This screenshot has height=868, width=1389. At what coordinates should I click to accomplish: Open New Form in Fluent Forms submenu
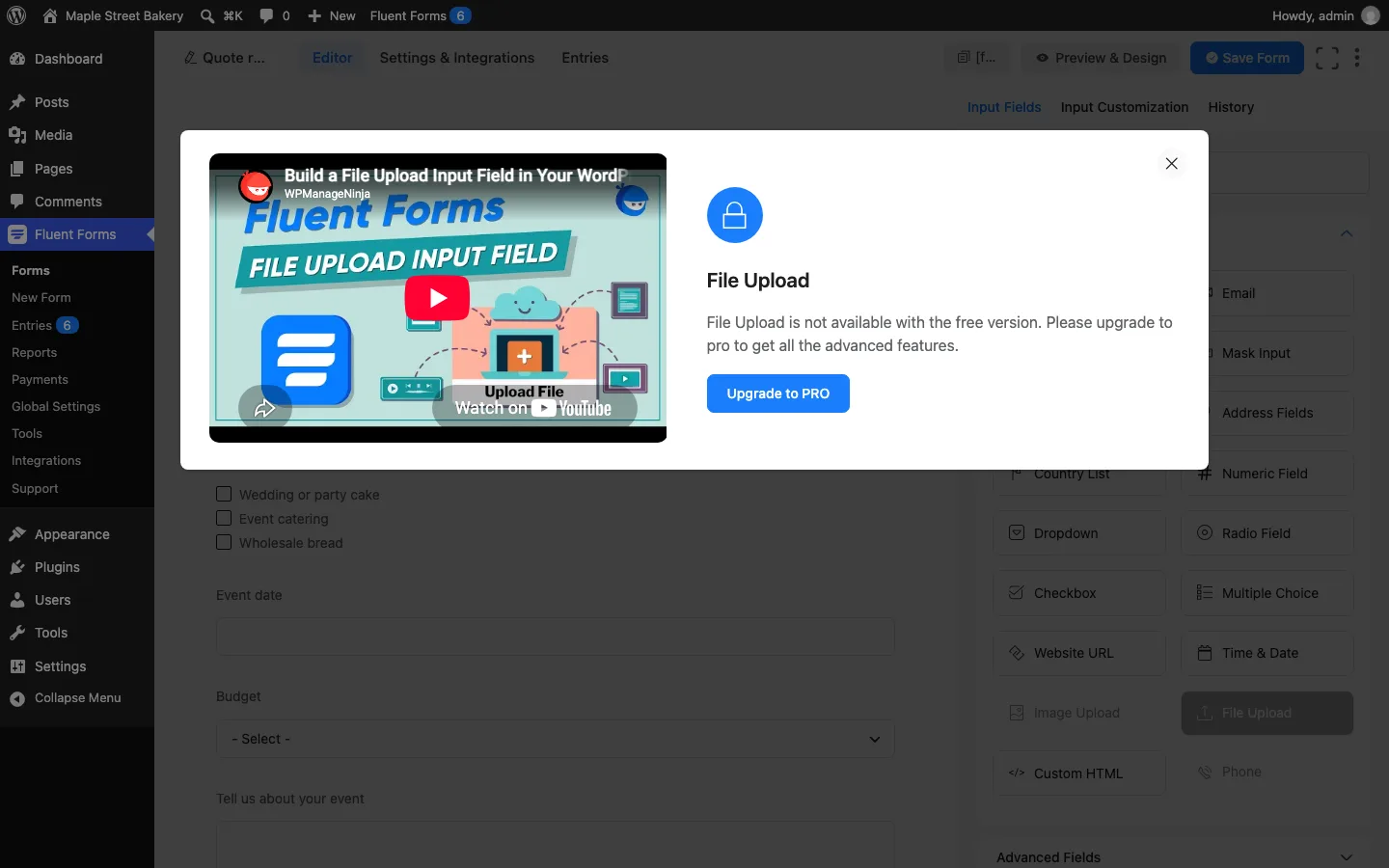[41, 298]
